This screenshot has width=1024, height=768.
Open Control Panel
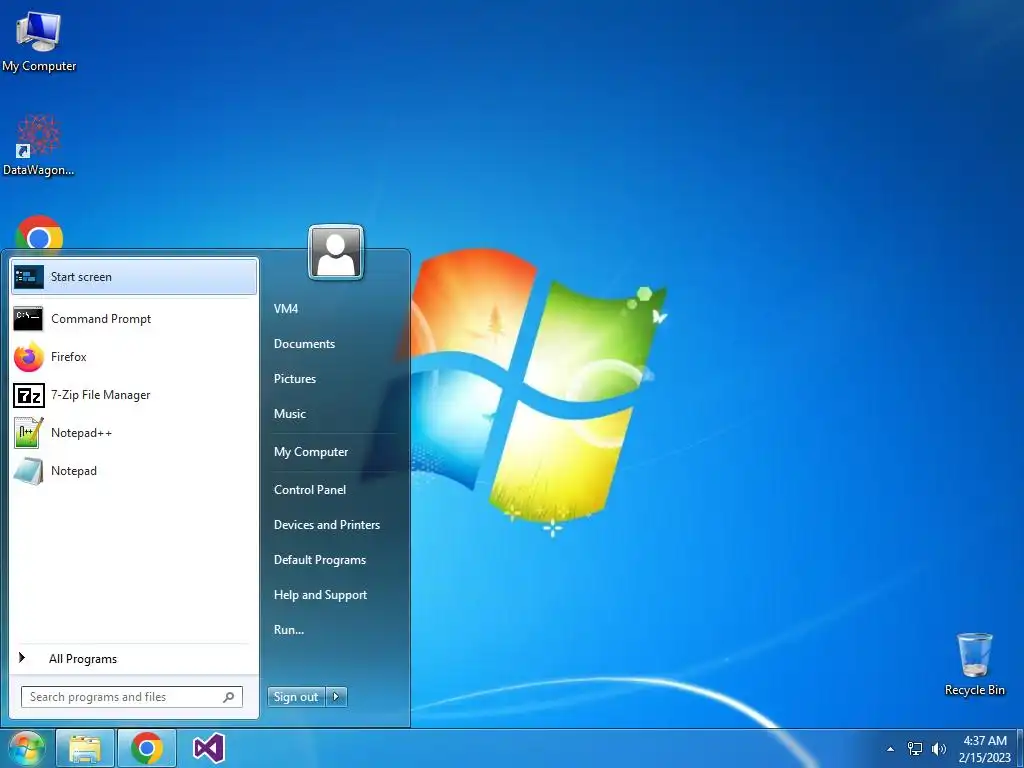coord(310,490)
